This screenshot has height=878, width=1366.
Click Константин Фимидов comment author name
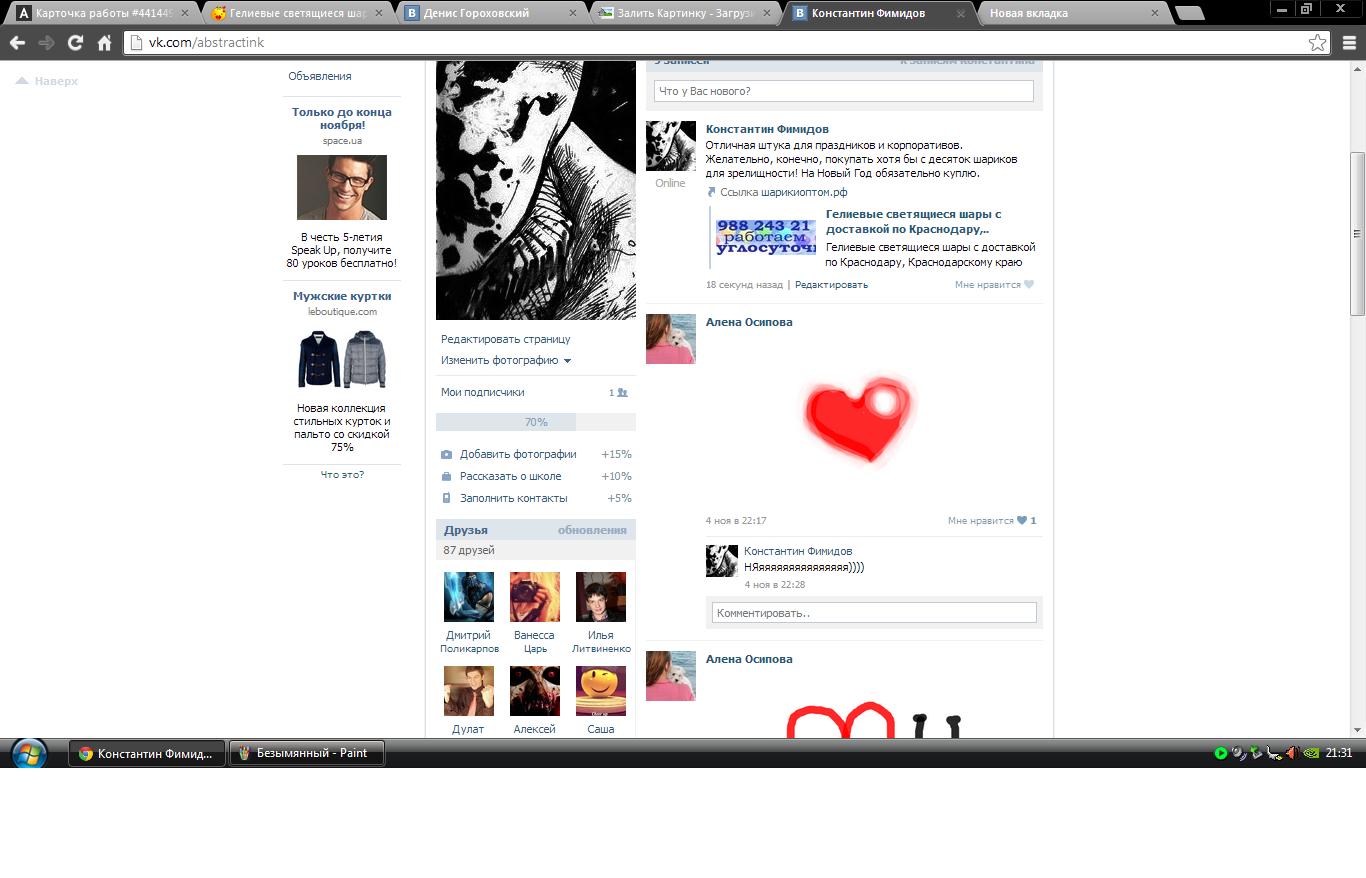[x=798, y=552]
